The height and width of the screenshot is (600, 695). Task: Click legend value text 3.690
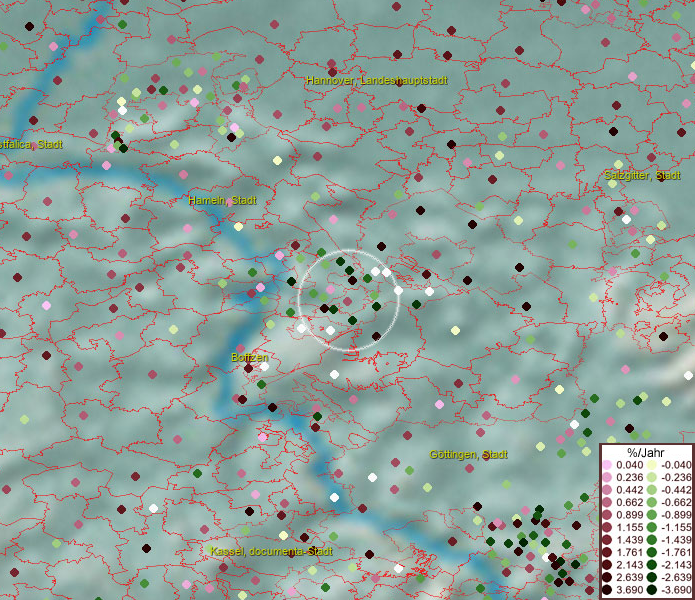coord(629,590)
